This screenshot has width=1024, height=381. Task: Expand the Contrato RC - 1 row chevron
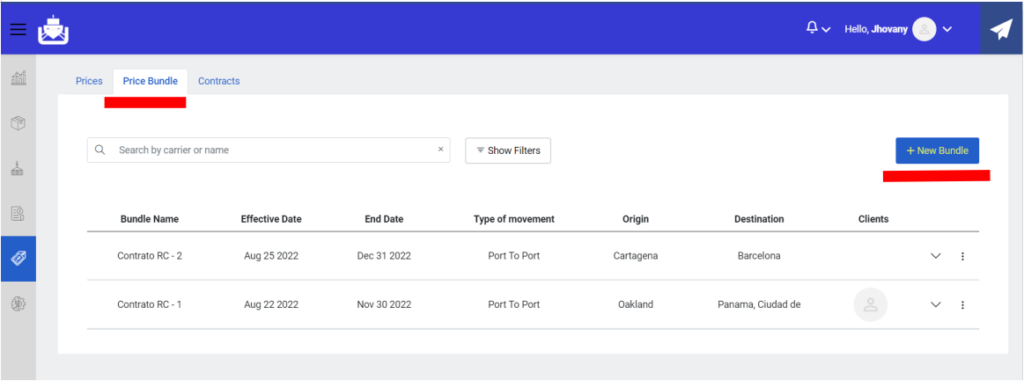pos(935,305)
